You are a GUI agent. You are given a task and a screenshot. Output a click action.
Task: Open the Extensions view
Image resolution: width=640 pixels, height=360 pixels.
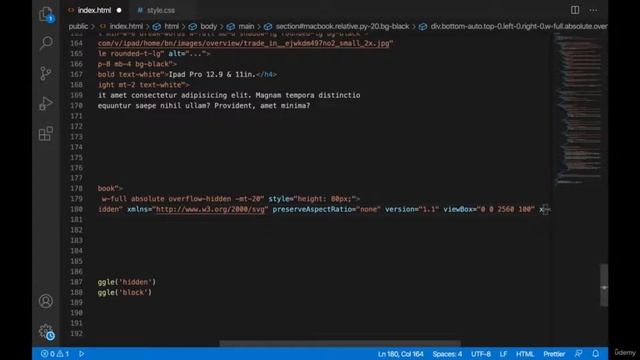[x=46, y=133]
